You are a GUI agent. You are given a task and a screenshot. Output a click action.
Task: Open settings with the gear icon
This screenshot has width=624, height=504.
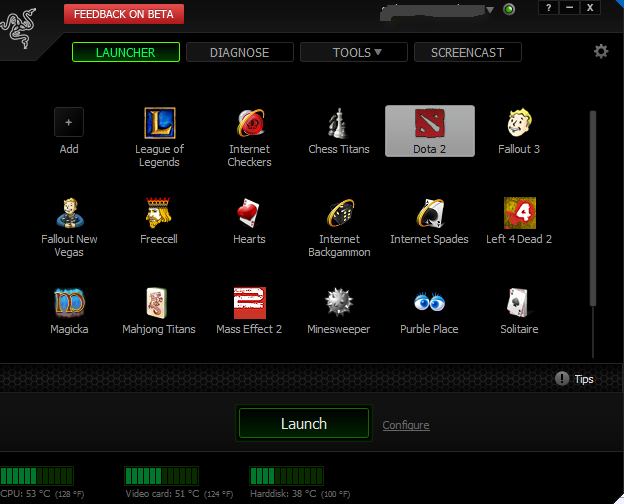tap(601, 51)
